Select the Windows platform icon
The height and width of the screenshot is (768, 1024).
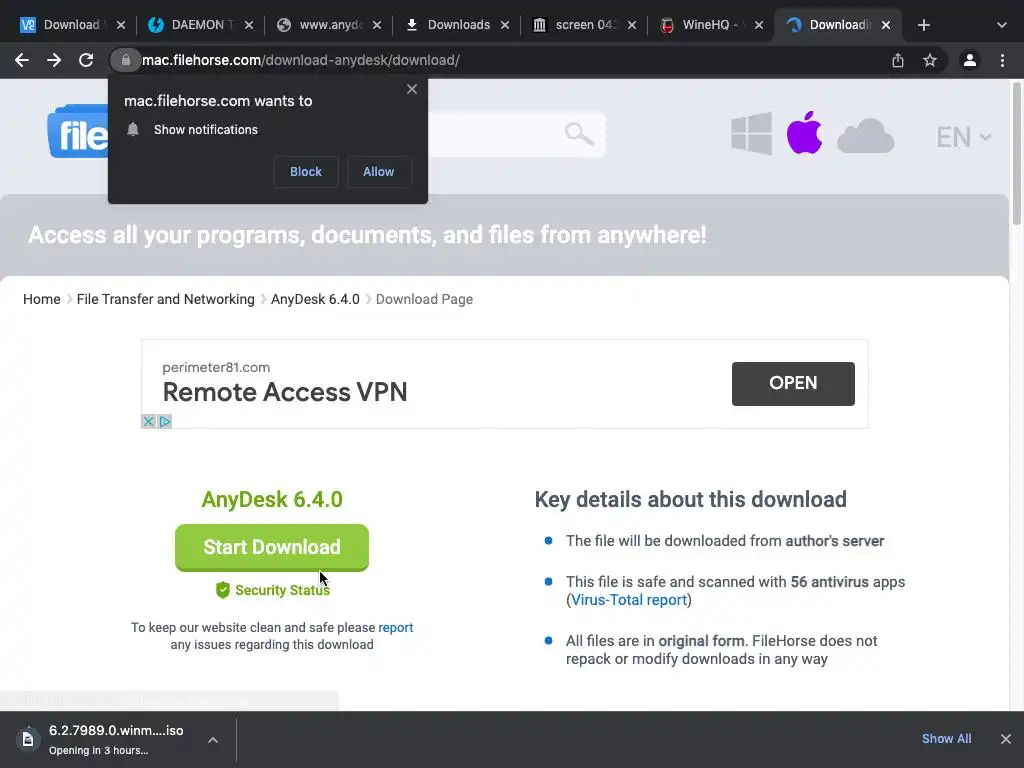[751, 134]
